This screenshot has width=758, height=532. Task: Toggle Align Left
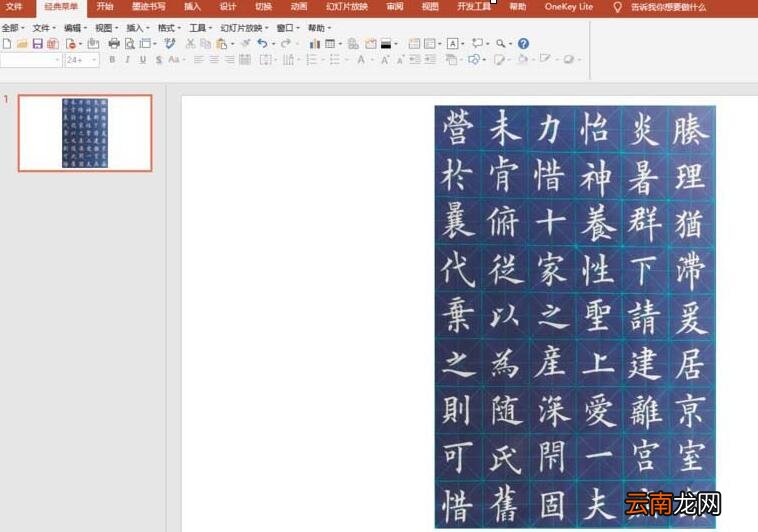coord(198,60)
